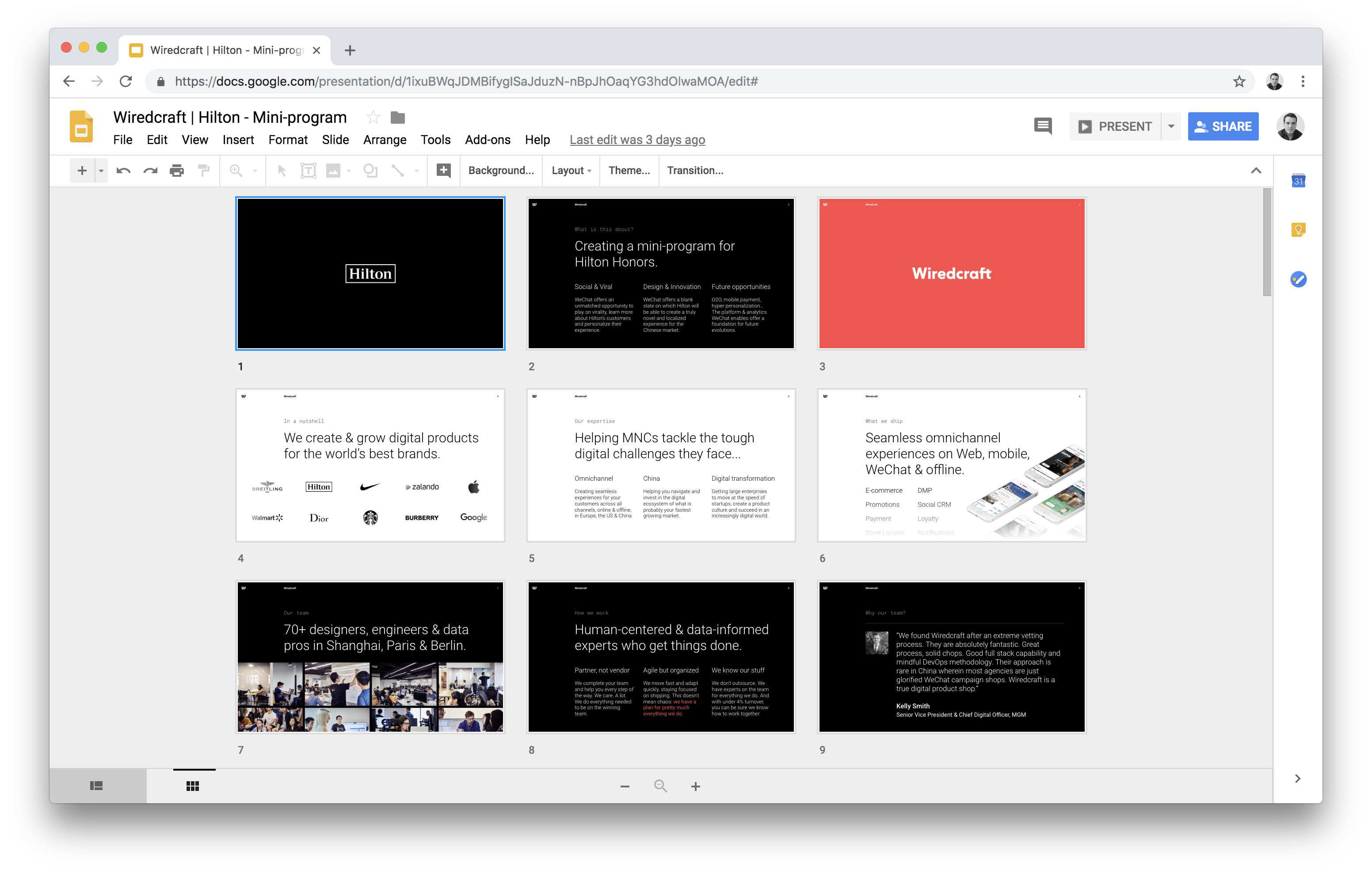The image size is (1372, 874).
Task: Open the move-to-folder icon
Action: [x=398, y=118]
